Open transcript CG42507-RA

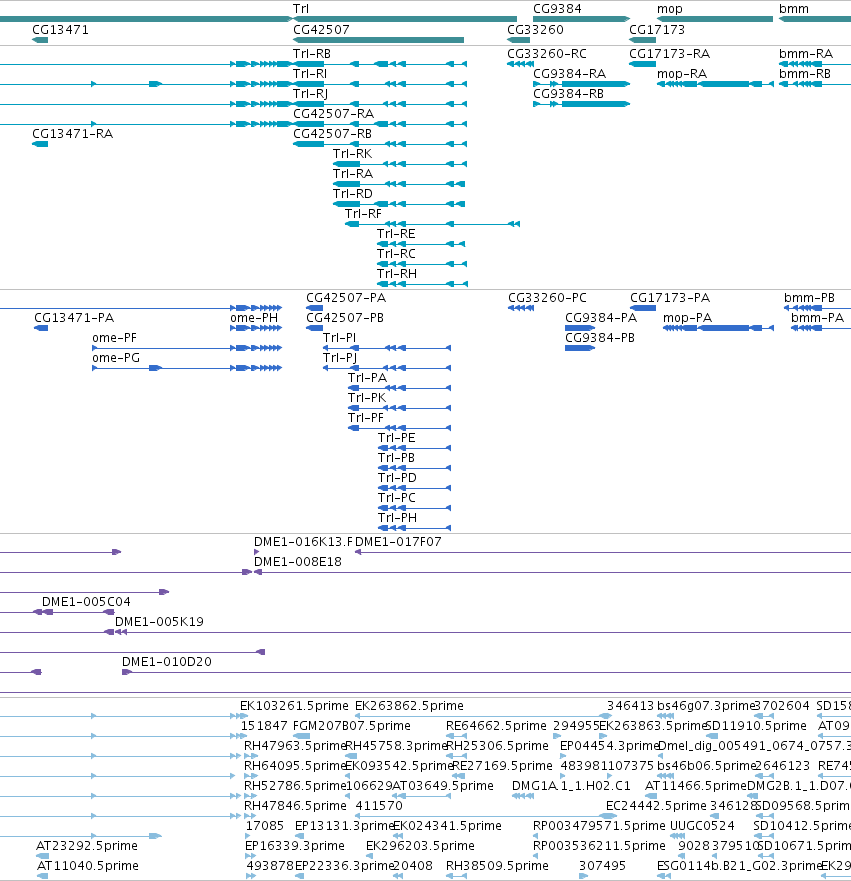334,114
